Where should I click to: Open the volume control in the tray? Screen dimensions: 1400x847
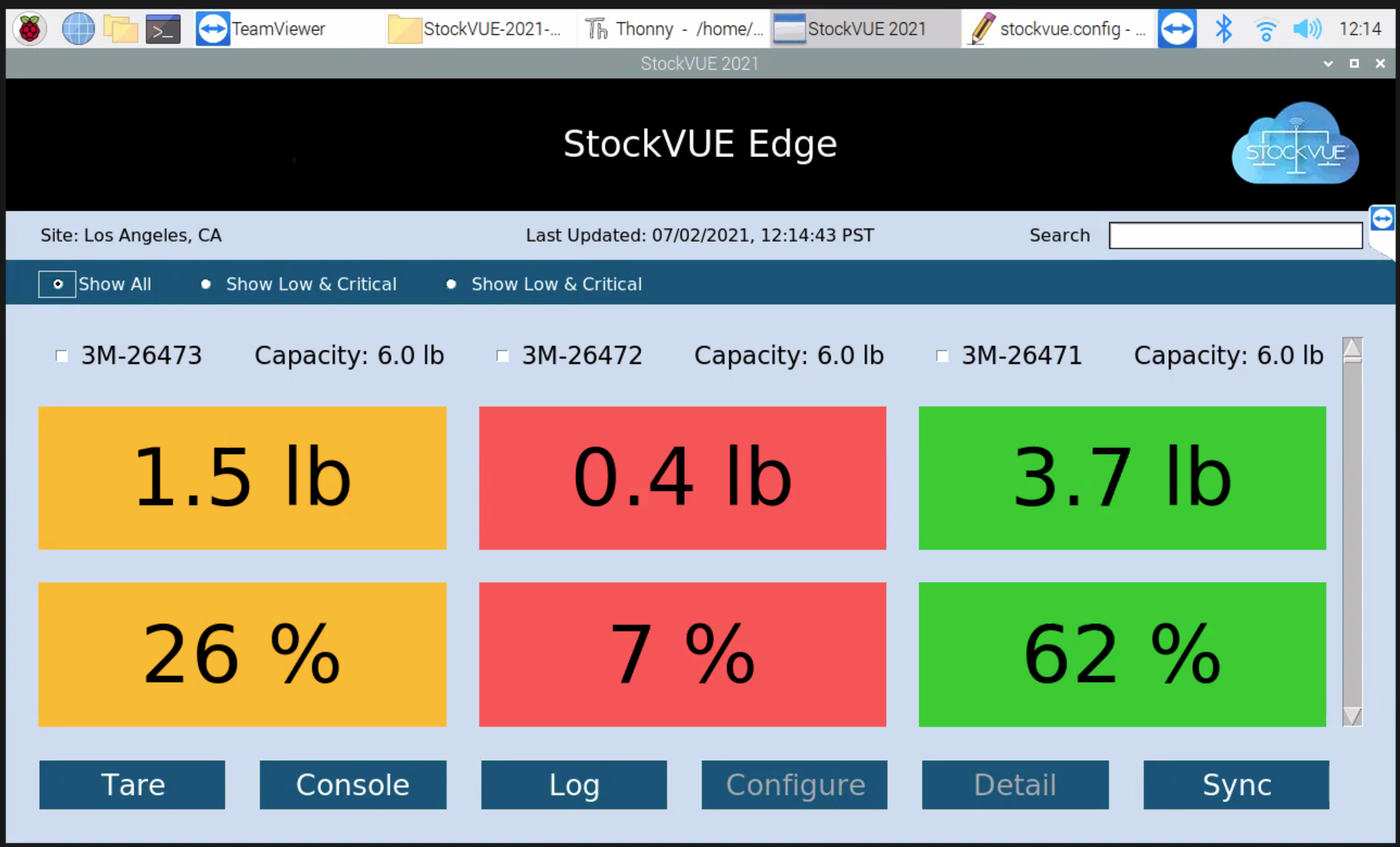(1307, 28)
